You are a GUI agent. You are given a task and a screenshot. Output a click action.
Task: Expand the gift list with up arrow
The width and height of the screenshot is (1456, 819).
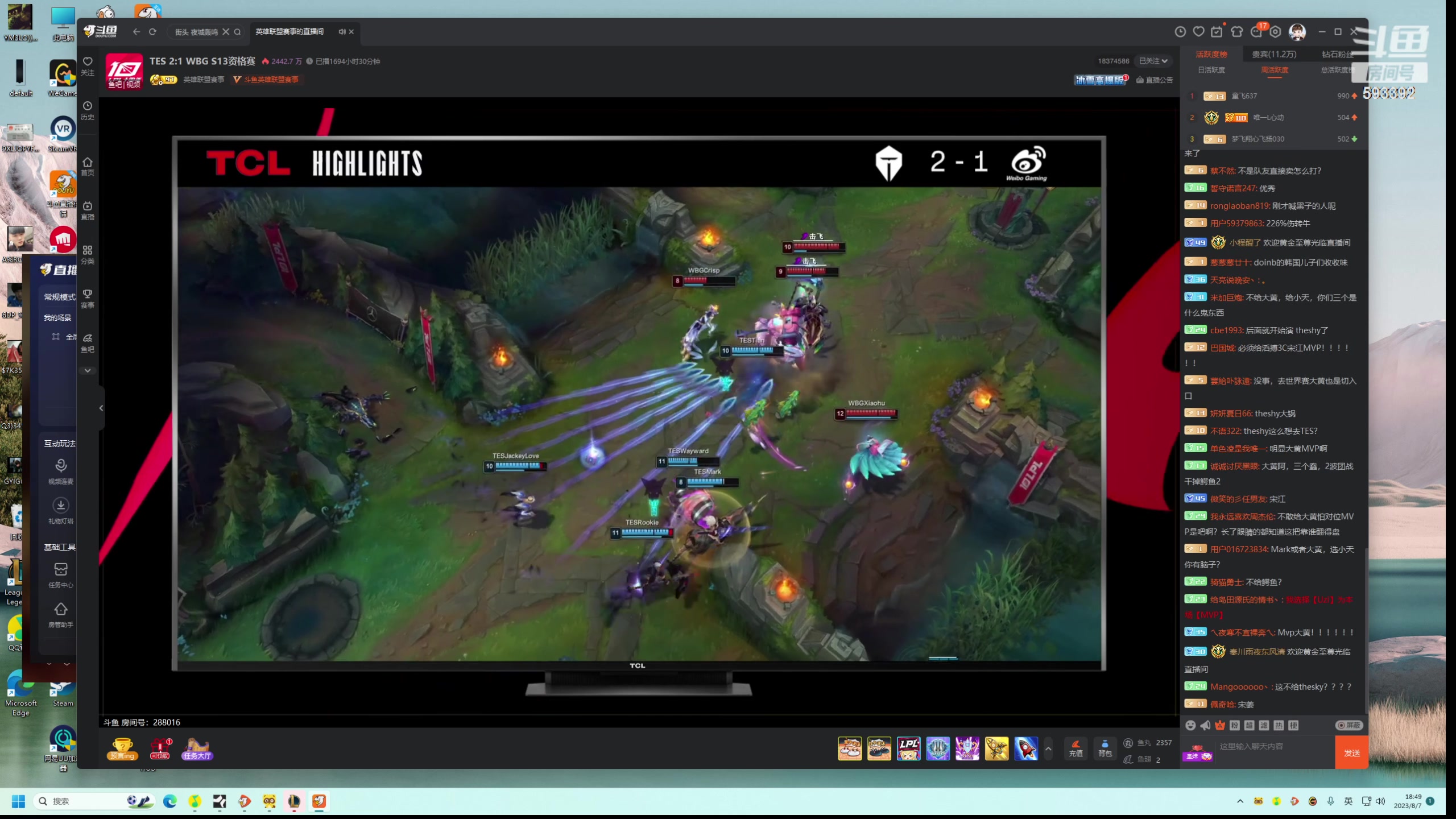1048,748
